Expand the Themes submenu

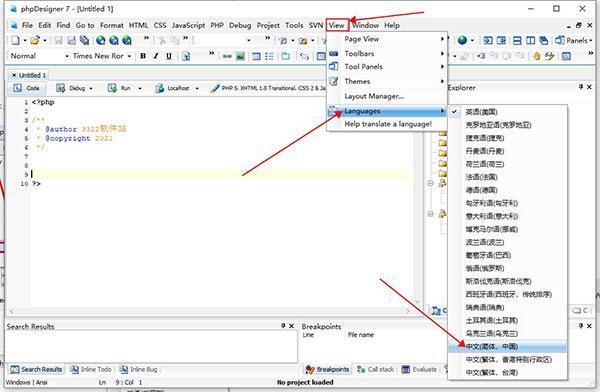click(x=387, y=81)
